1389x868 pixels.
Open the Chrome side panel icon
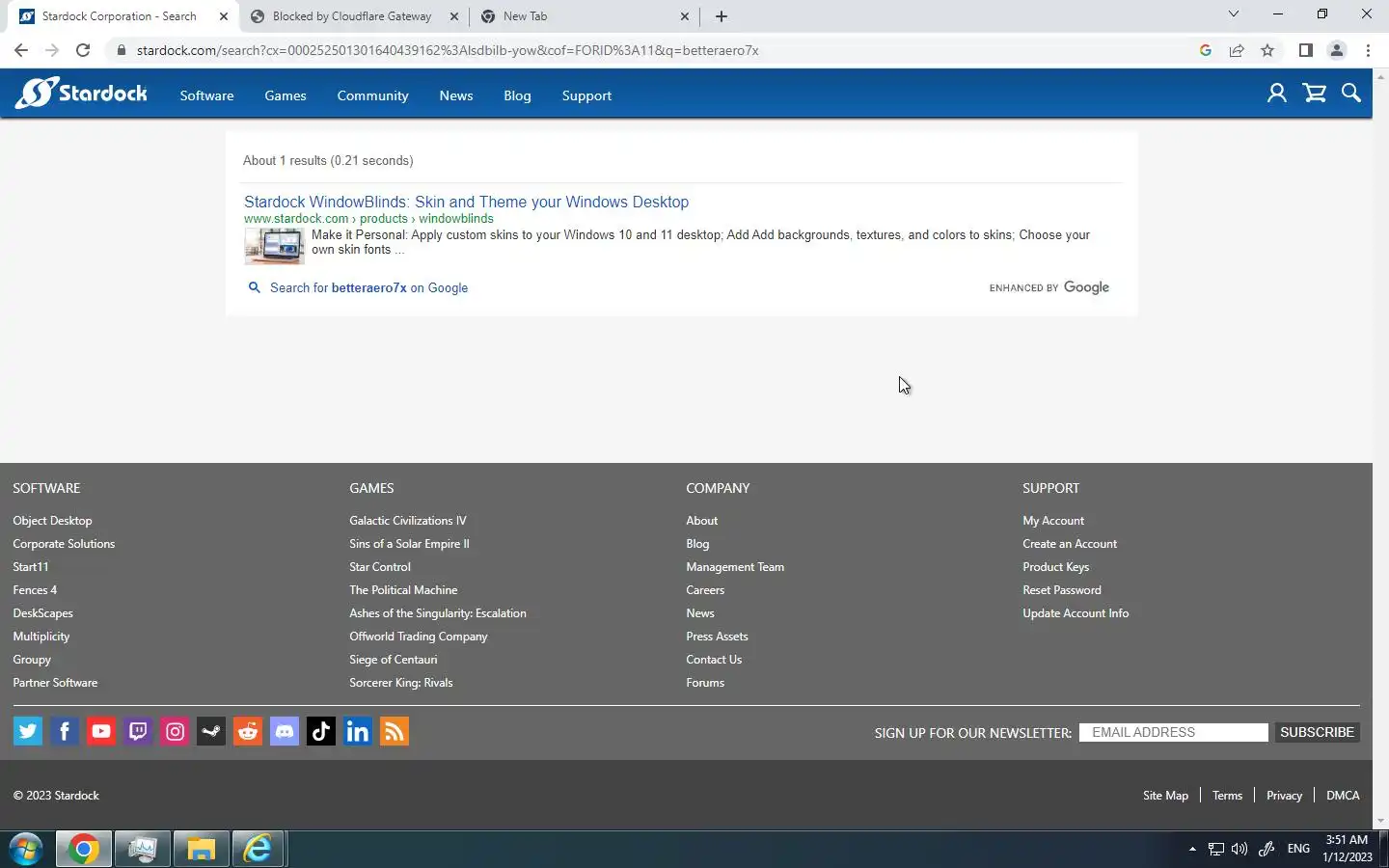click(x=1305, y=50)
